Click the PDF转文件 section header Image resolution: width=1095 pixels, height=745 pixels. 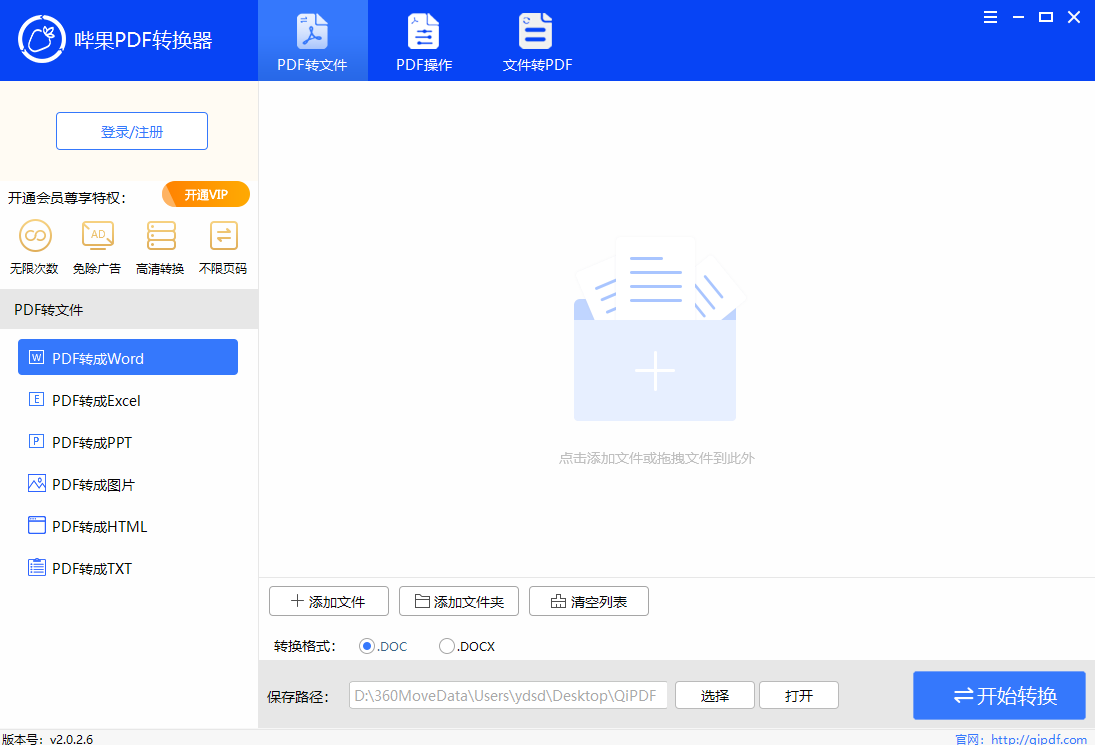[x=128, y=309]
